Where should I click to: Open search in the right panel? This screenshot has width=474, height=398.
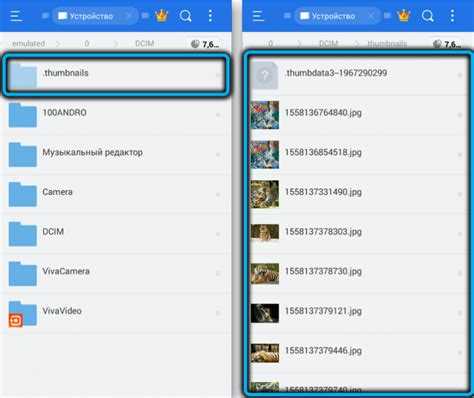(x=427, y=16)
